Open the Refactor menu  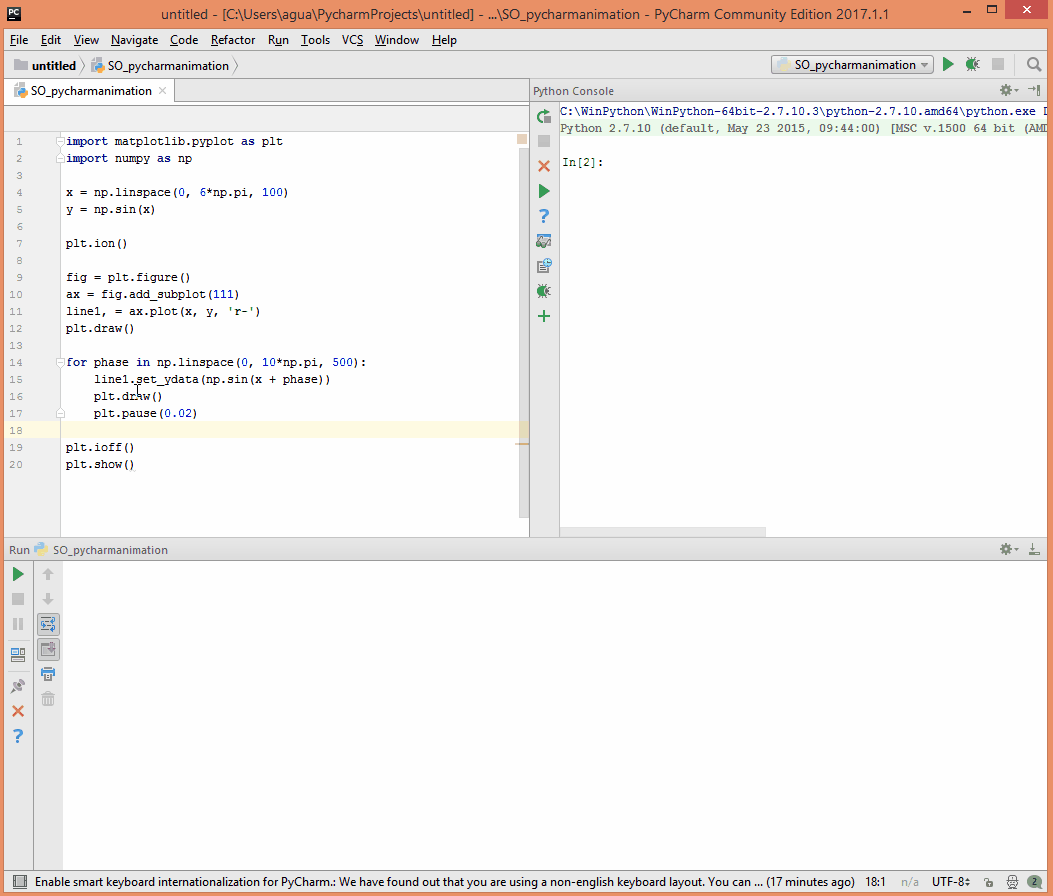(232, 40)
